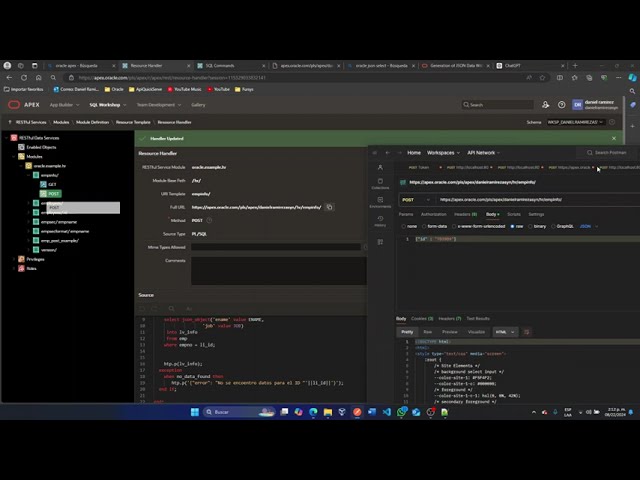Switch to Postman Params tab

pos(406,214)
